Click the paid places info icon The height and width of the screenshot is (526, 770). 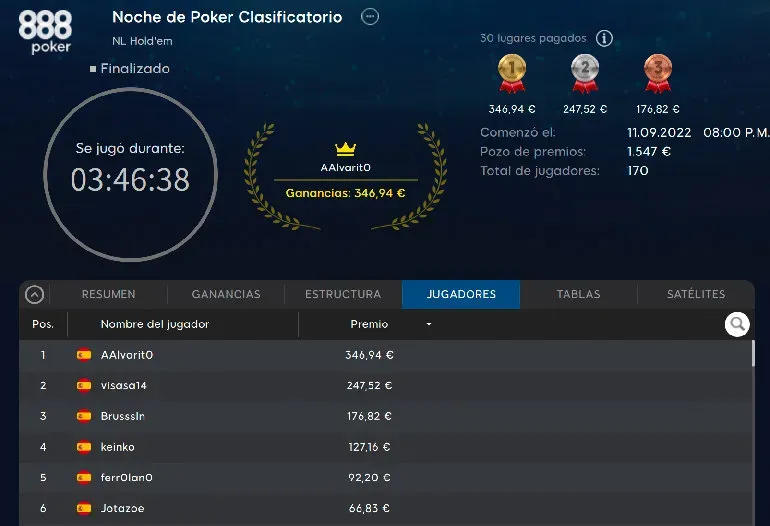pyautogui.click(x=604, y=38)
